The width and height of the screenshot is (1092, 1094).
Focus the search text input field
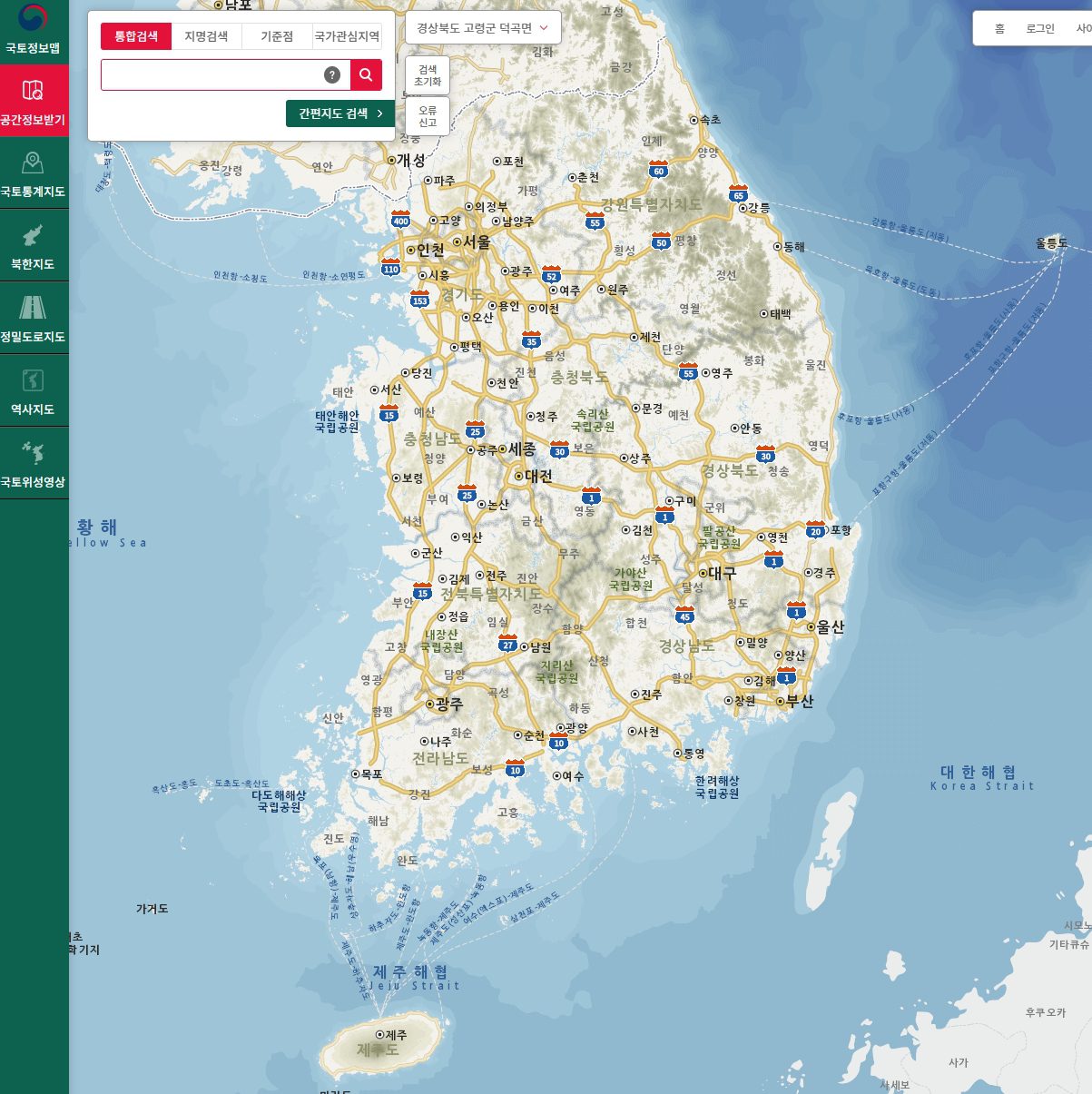point(211,75)
